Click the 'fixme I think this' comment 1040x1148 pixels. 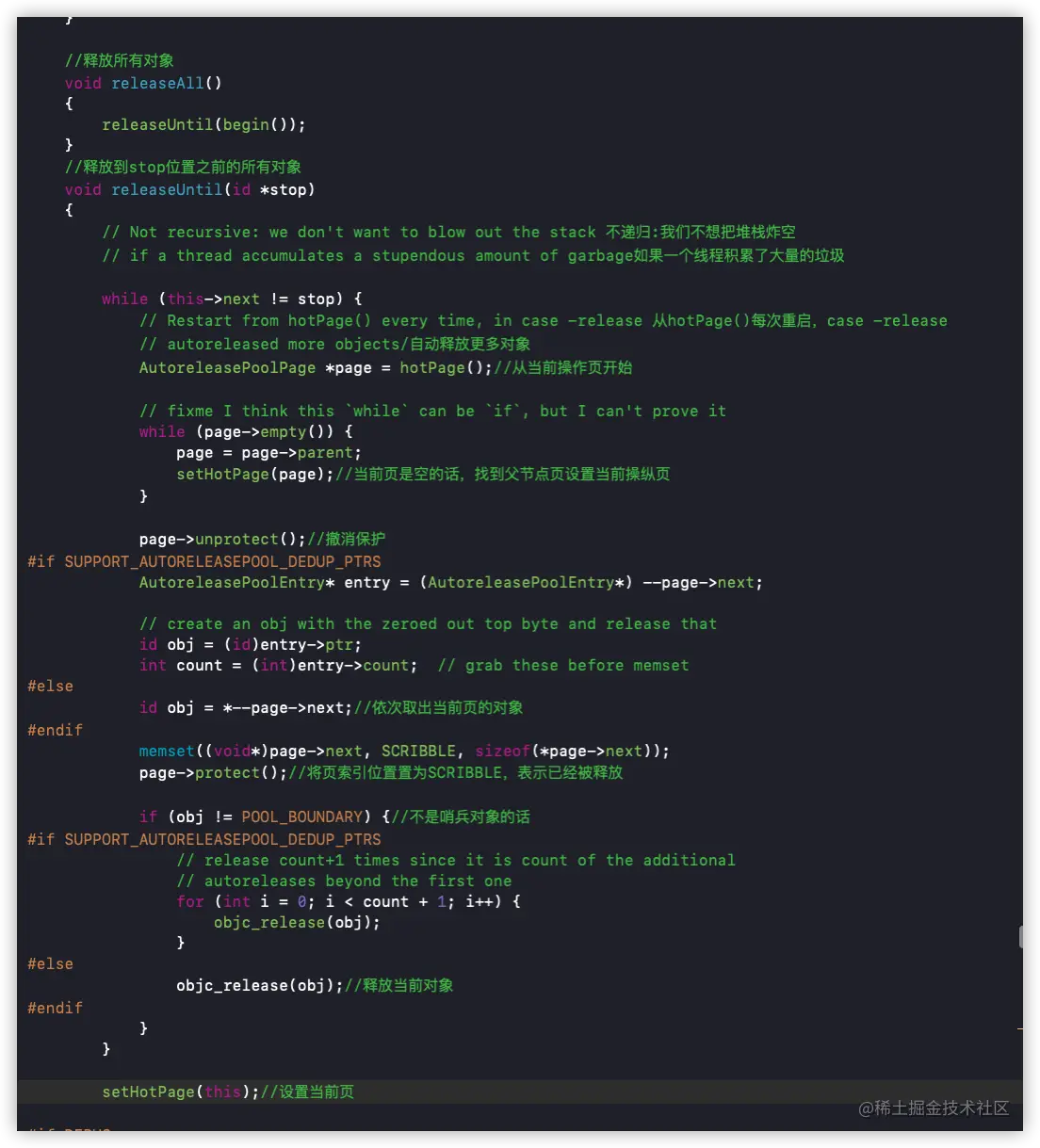(x=432, y=411)
